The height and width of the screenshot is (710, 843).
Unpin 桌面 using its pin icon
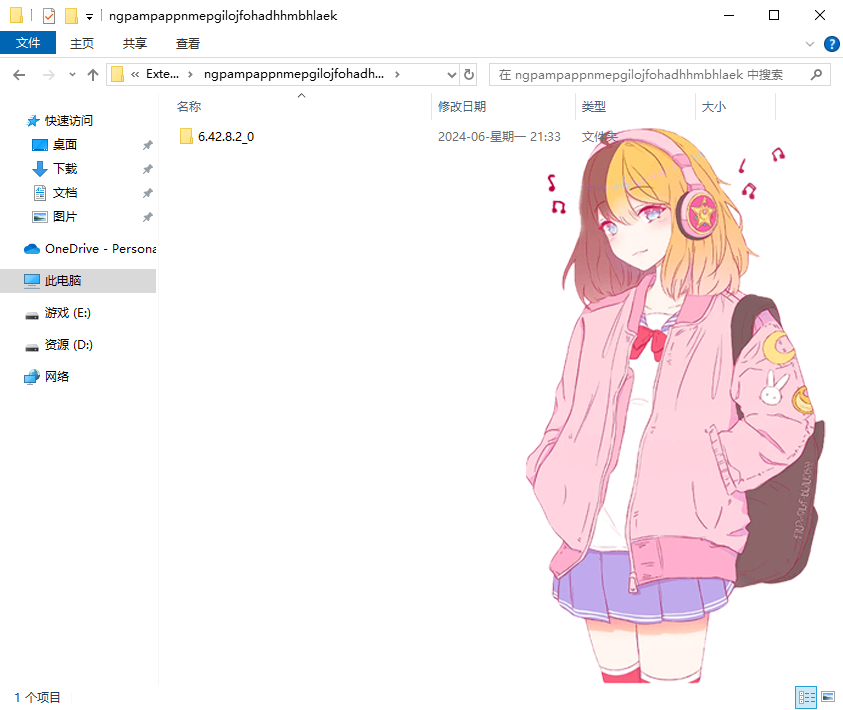(147, 145)
